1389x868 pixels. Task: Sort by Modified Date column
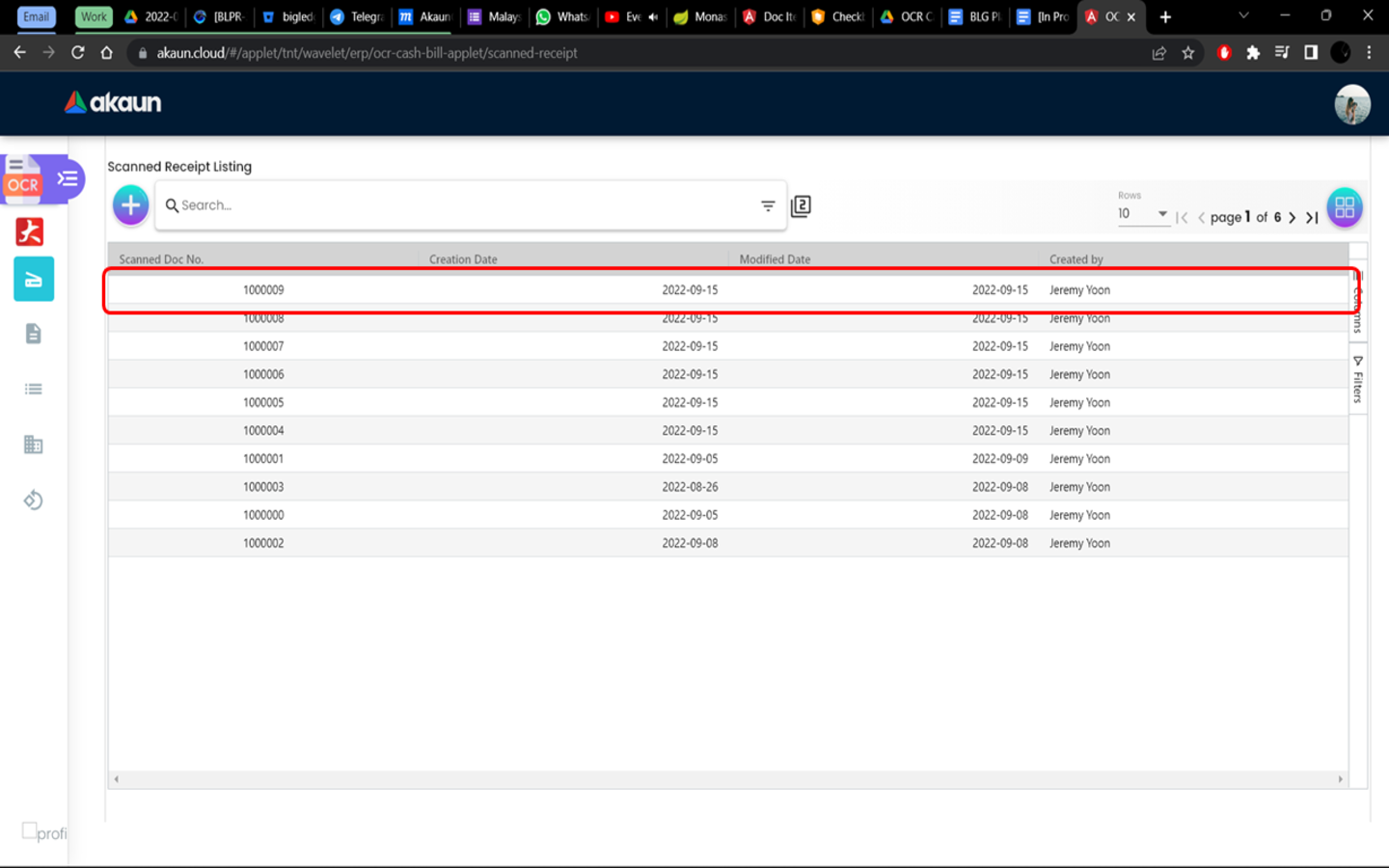[x=775, y=259]
